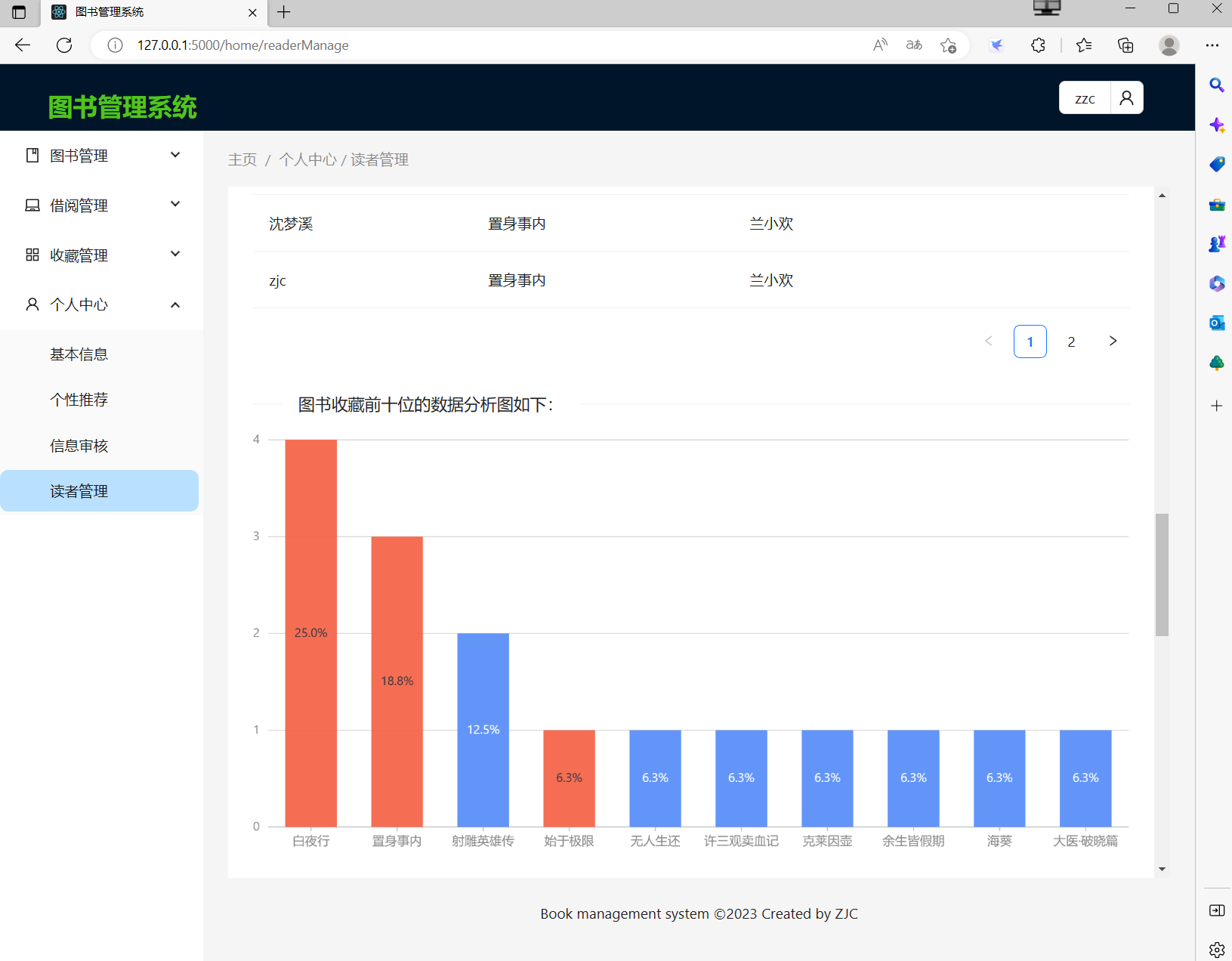Open browser extensions puzzle icon

pos(1038,45)
